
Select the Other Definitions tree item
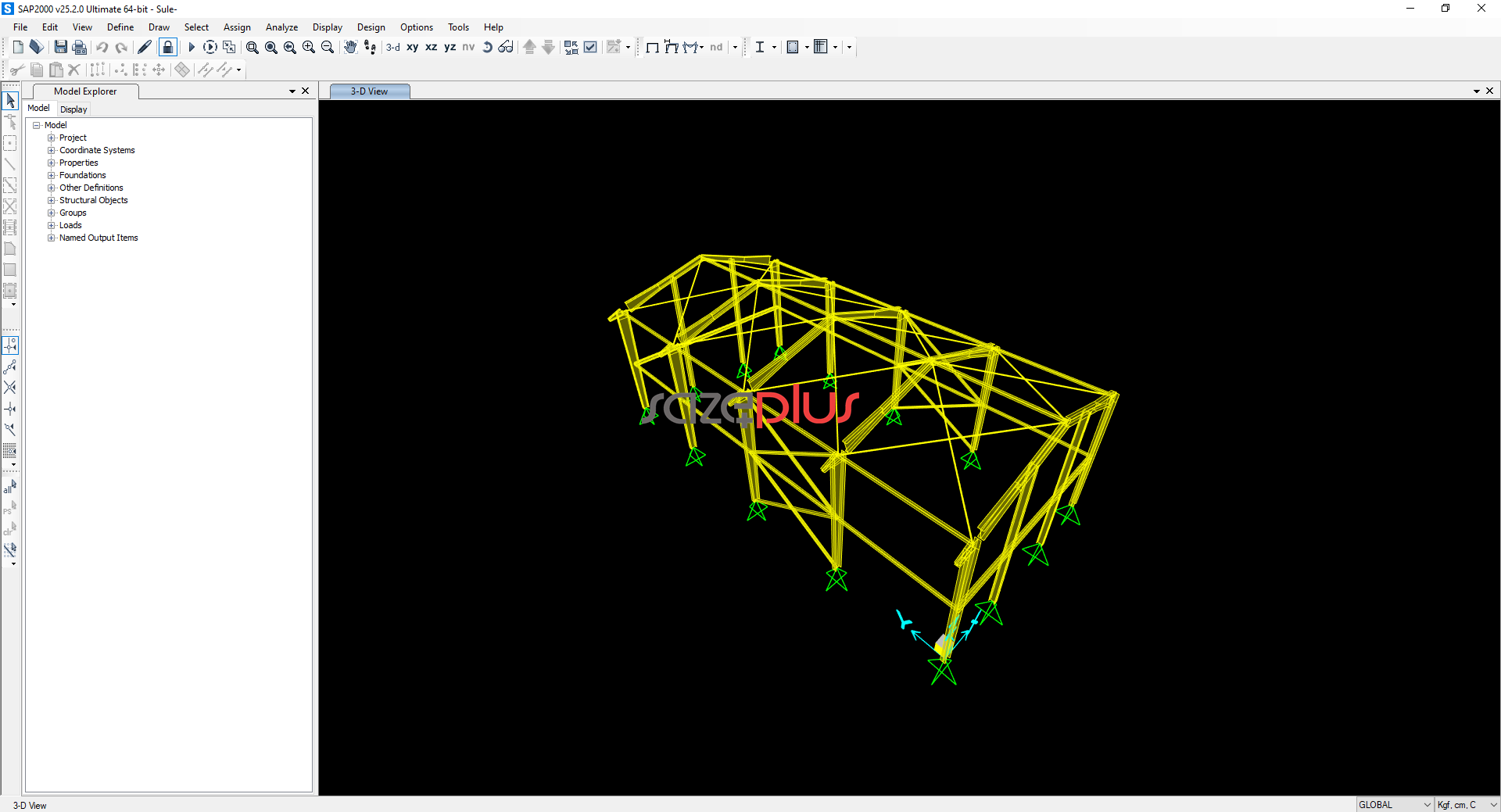[x=91, y=188]
